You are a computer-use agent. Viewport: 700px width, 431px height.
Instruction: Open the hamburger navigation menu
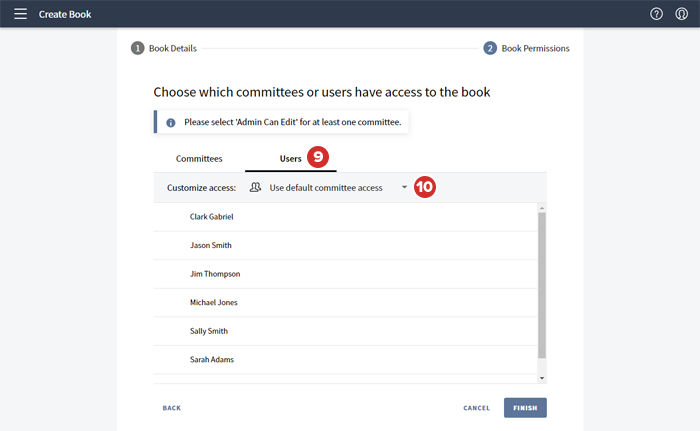pos(20,14)
